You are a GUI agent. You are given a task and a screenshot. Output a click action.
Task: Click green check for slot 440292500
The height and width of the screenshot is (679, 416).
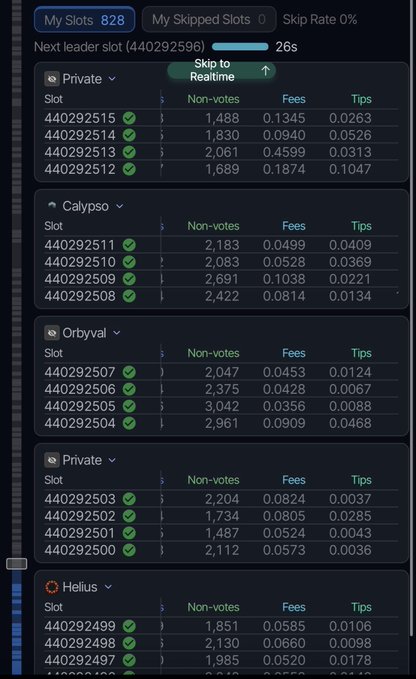(x=129, y=550)
